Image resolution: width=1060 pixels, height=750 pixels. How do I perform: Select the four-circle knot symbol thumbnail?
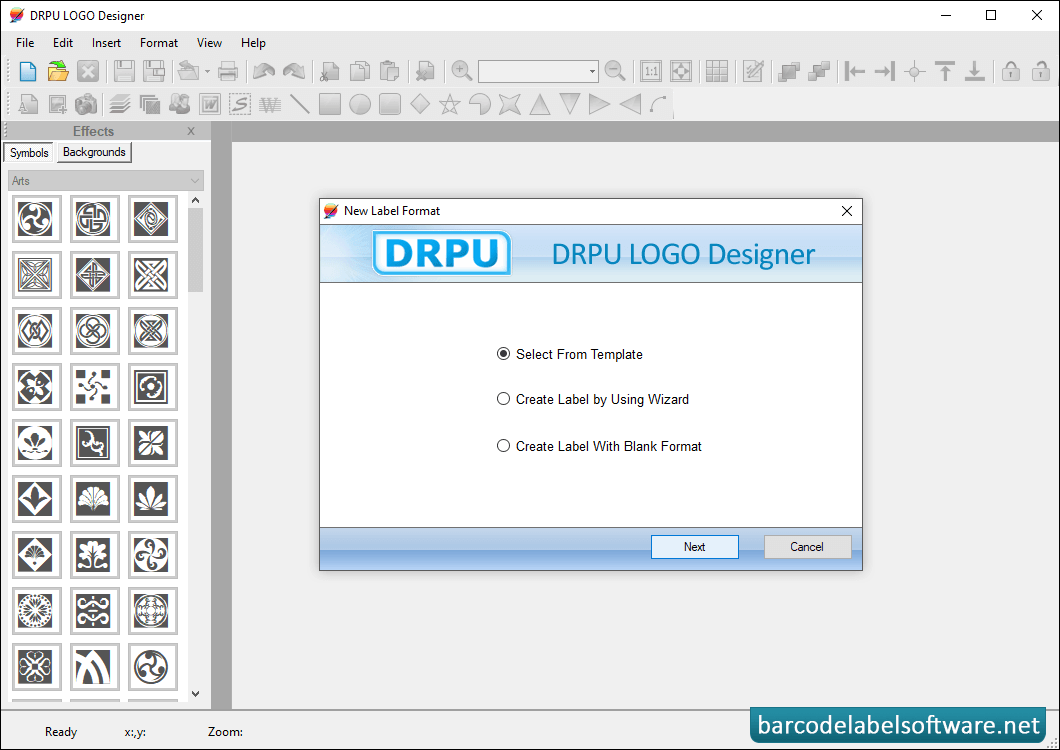coord(94,331)
